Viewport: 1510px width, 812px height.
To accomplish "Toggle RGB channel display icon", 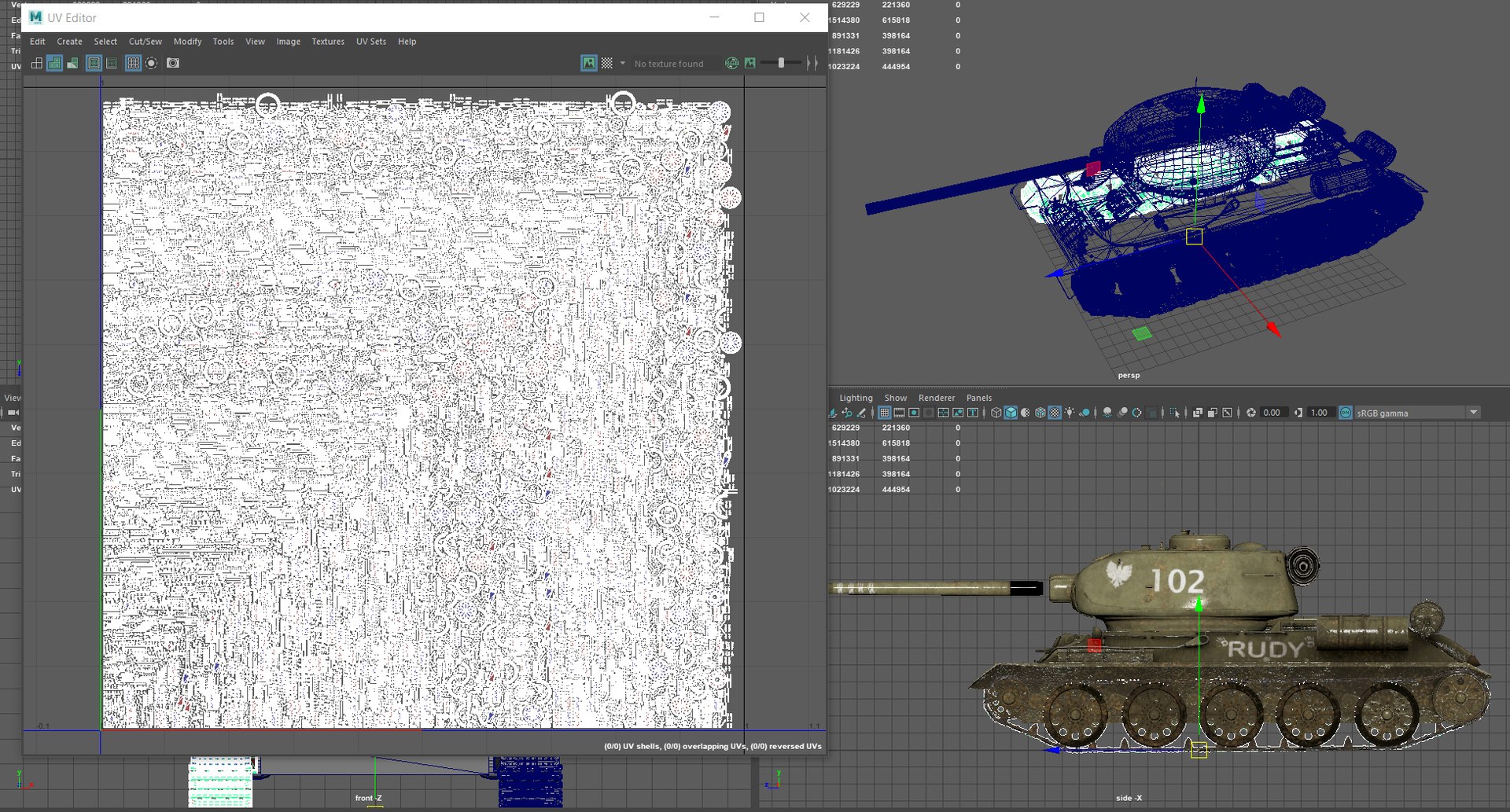I will click(x=732, y=63).
